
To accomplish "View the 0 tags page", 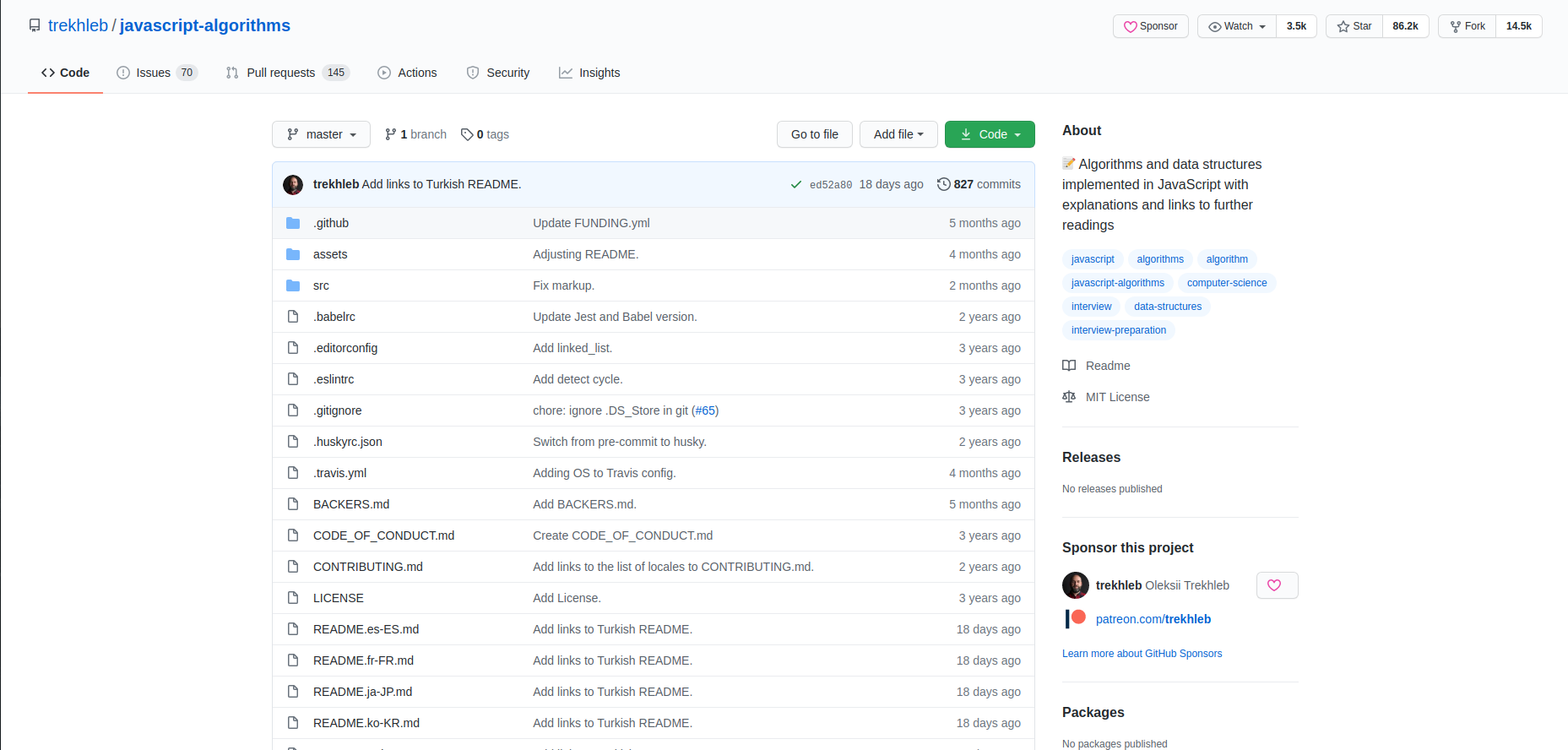I will tap(486, 134).
